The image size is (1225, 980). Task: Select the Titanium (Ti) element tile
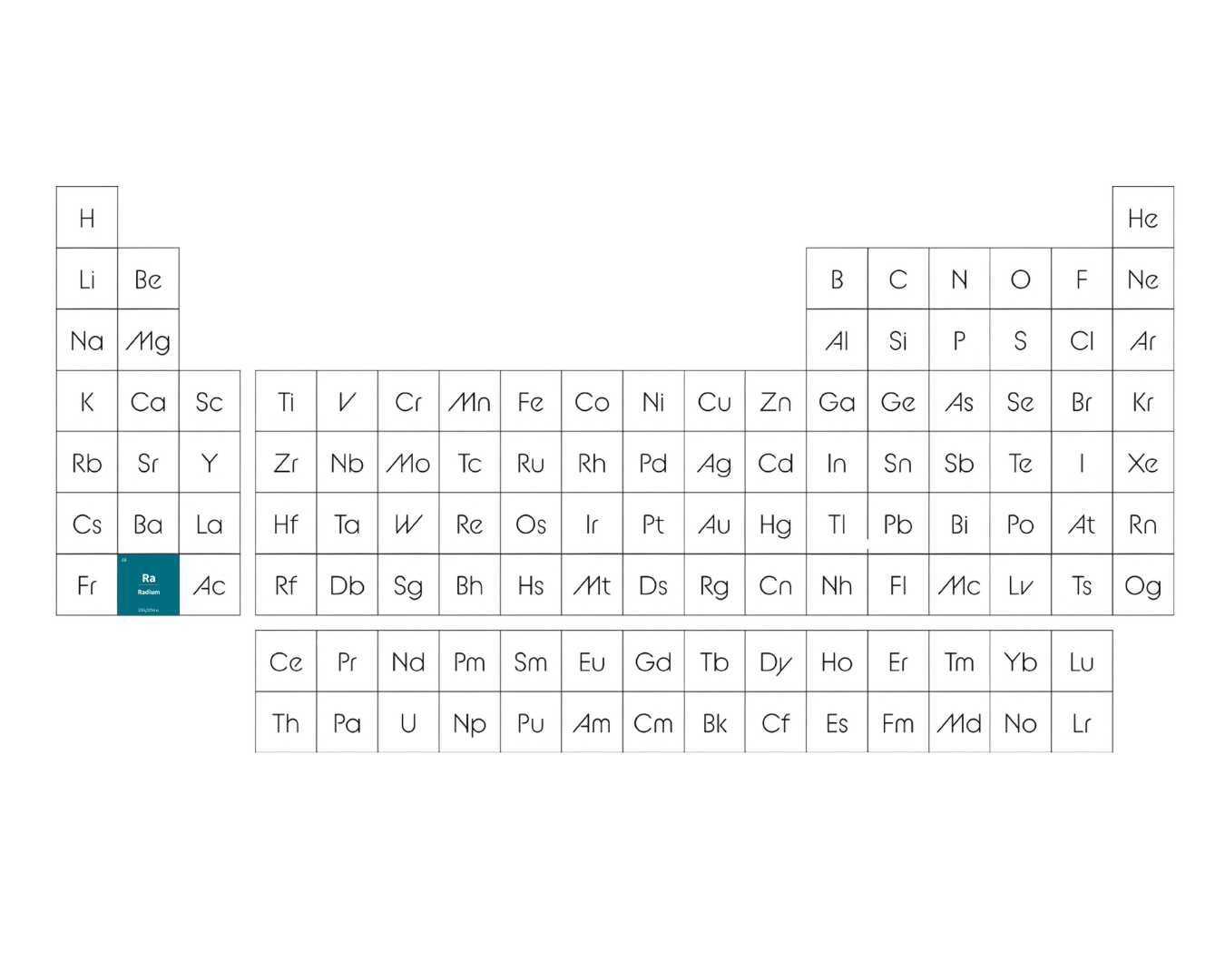click(286, 401)
